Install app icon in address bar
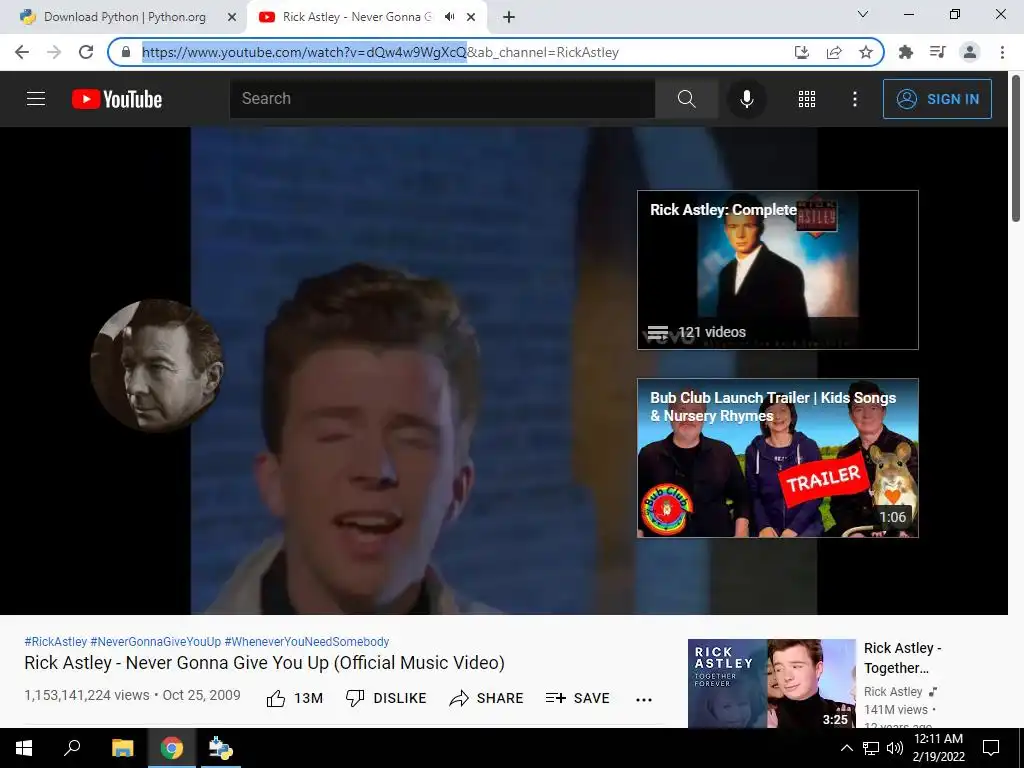The height and width of the screenshot is (768, 1024). point(802,52)
